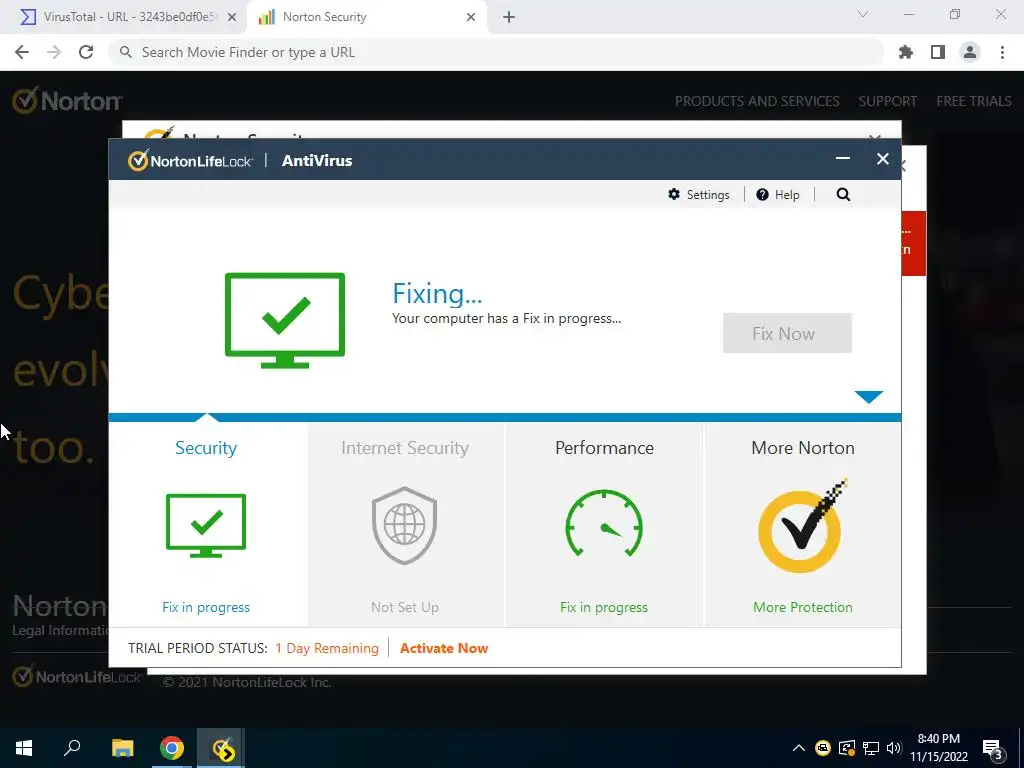Click the More Norton yellow checkmark logo
The image size is (1024, 768).
coord(803,526)
